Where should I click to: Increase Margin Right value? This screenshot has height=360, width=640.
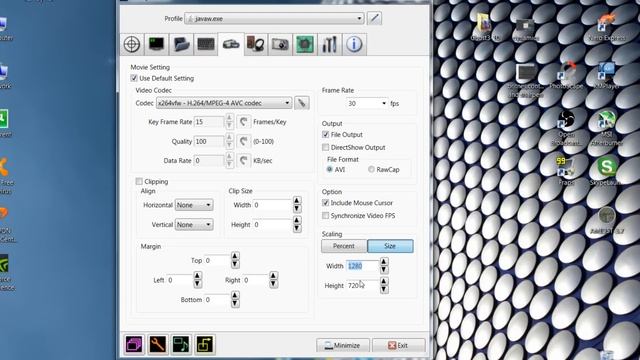coord(273,276)
